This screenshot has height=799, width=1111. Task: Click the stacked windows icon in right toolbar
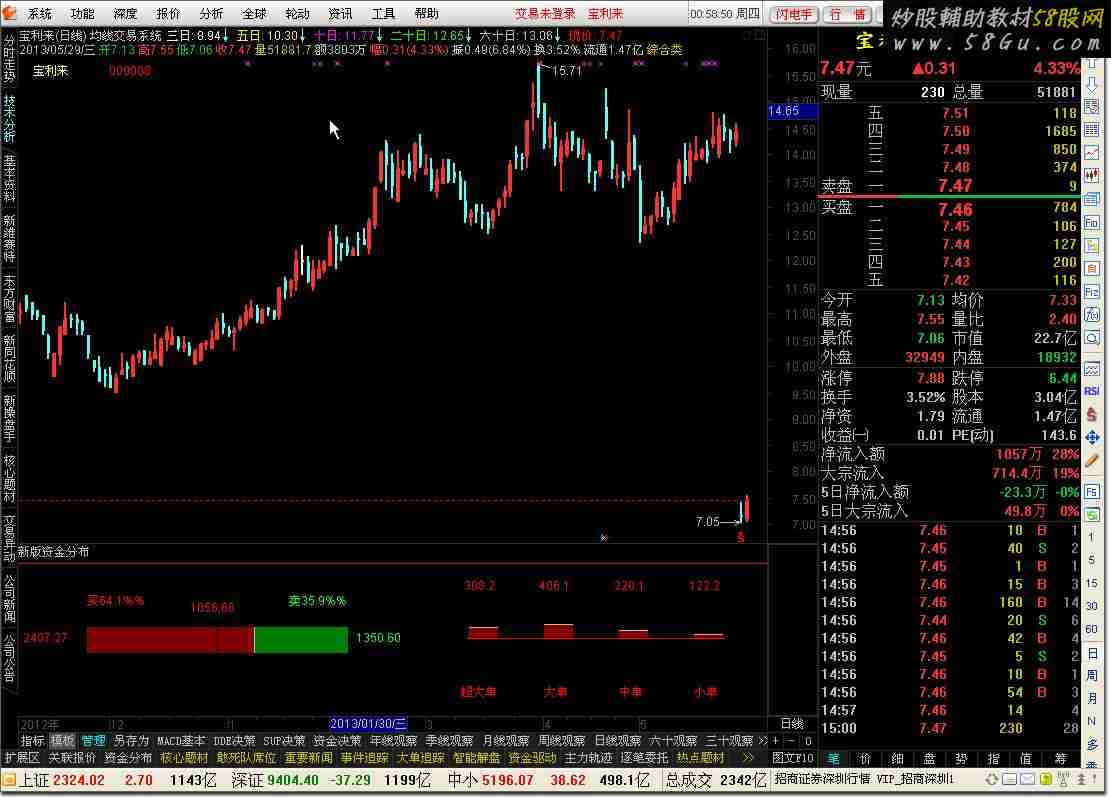tap(1092, 199)
